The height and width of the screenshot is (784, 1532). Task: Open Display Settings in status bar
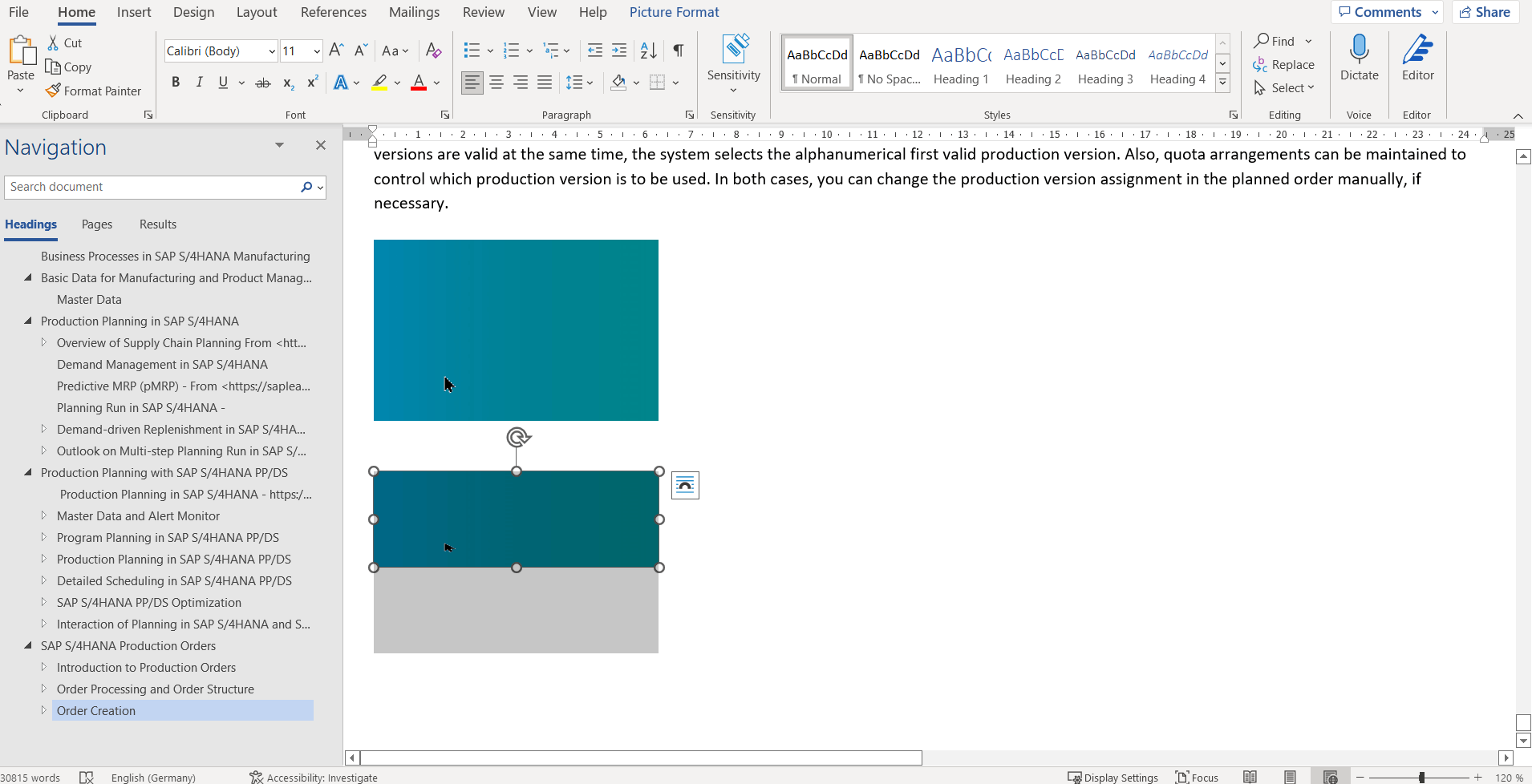[x=1113, y=777]
